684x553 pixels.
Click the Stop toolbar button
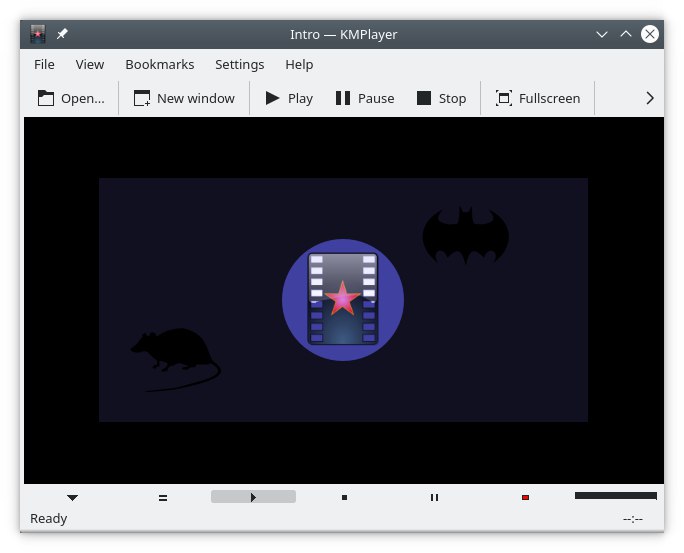(x=441, y=98)
